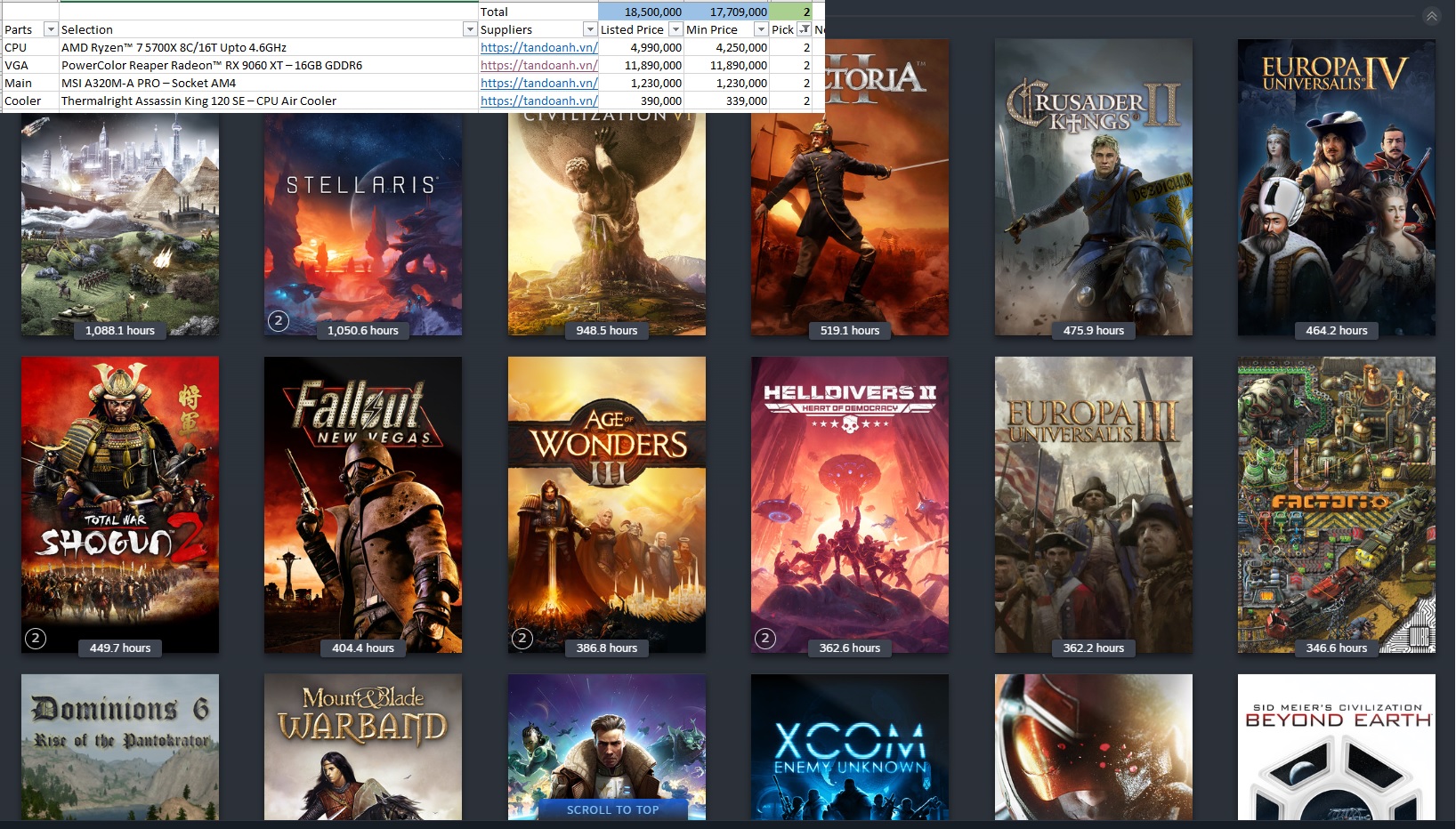Click the '449.7 hours' label
Viewport: 1456px width, 829px height.
[120, 648]
